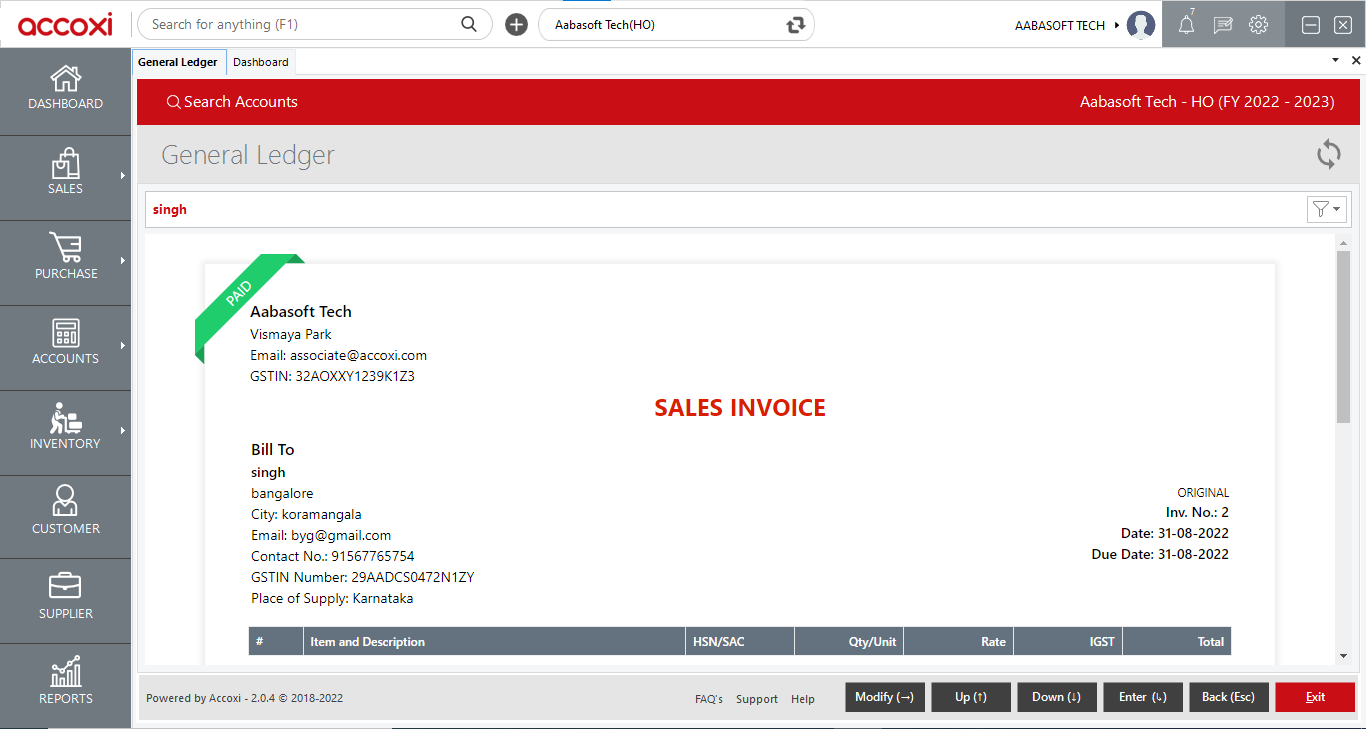
Task: Click the scrollbar up arrow
Action: (1343, 241)
